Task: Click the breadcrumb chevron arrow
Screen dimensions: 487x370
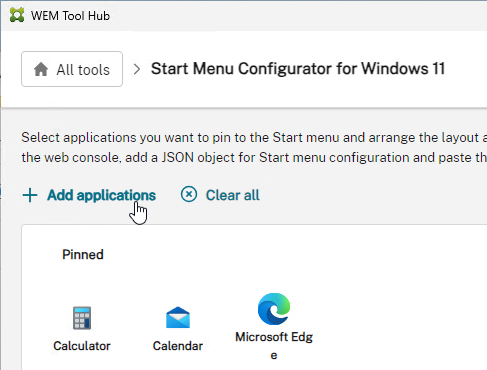Action: [136, 69]
